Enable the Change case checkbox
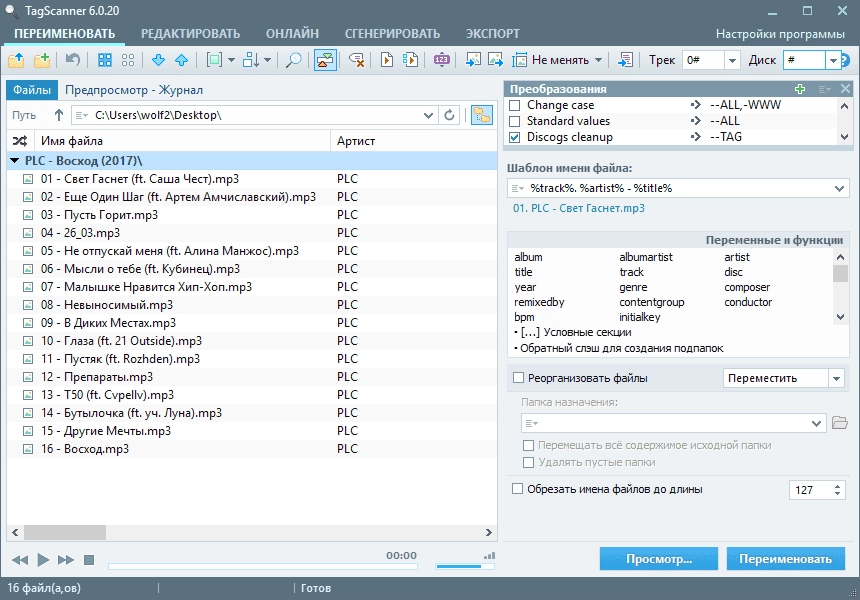The image size is (860, 600). pyautogui.click(x=514, y=105)
